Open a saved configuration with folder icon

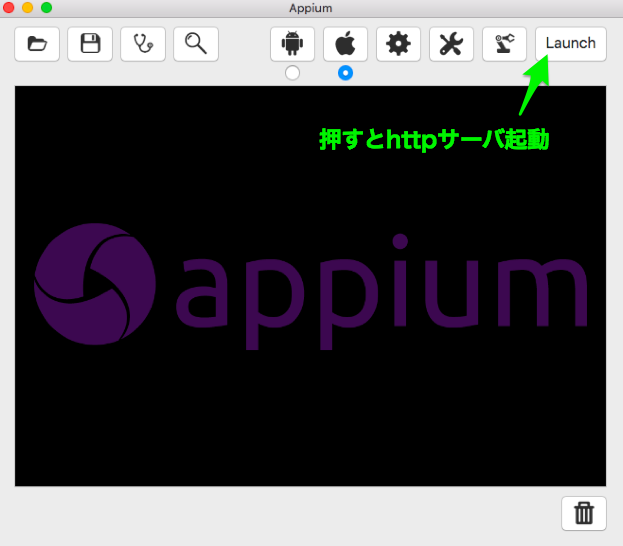37,44
